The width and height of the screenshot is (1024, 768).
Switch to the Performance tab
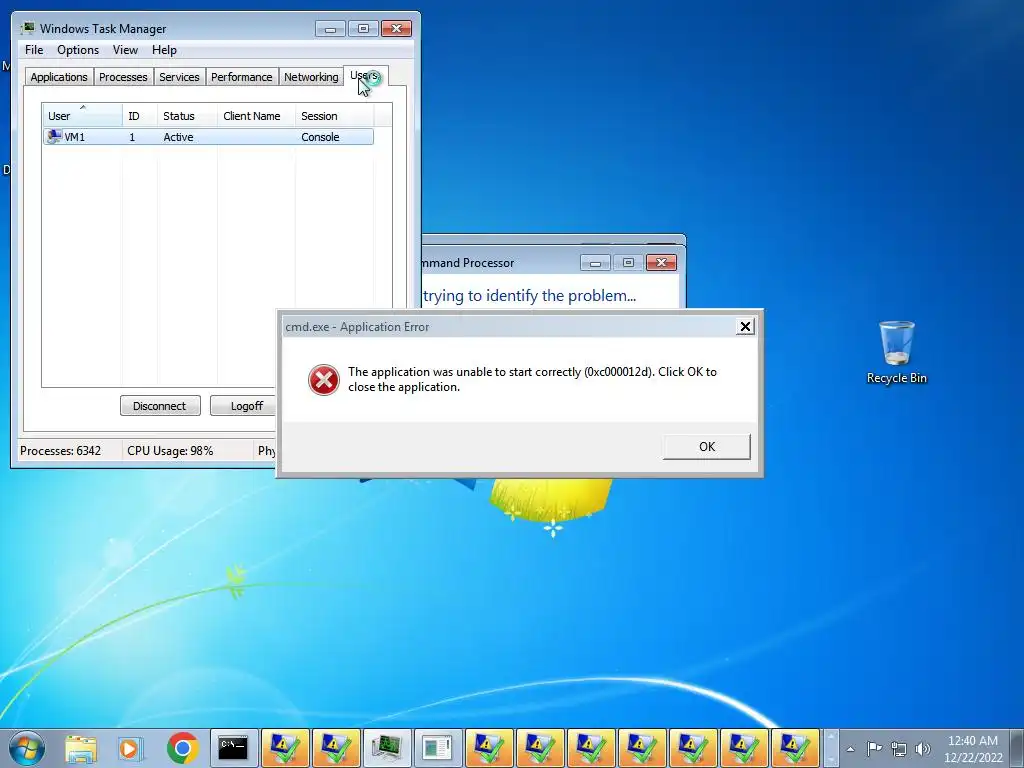[242, 77]
